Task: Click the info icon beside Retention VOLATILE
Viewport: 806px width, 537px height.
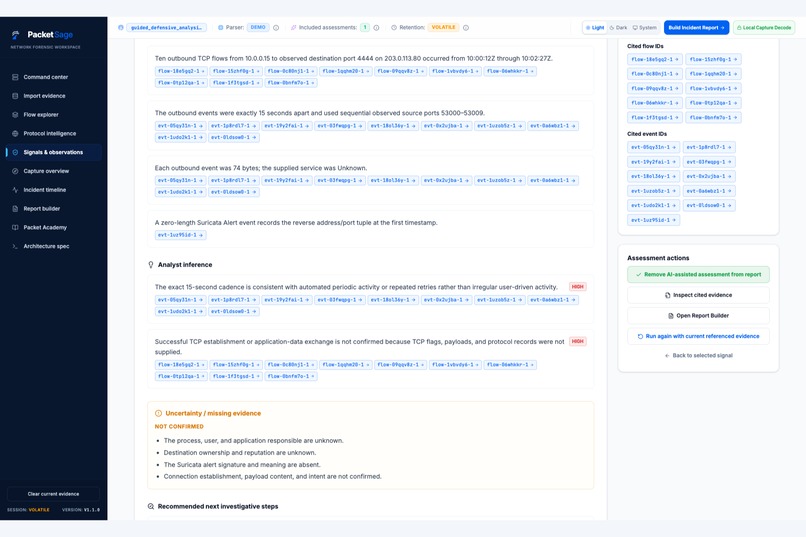Action: coord(466,28)
